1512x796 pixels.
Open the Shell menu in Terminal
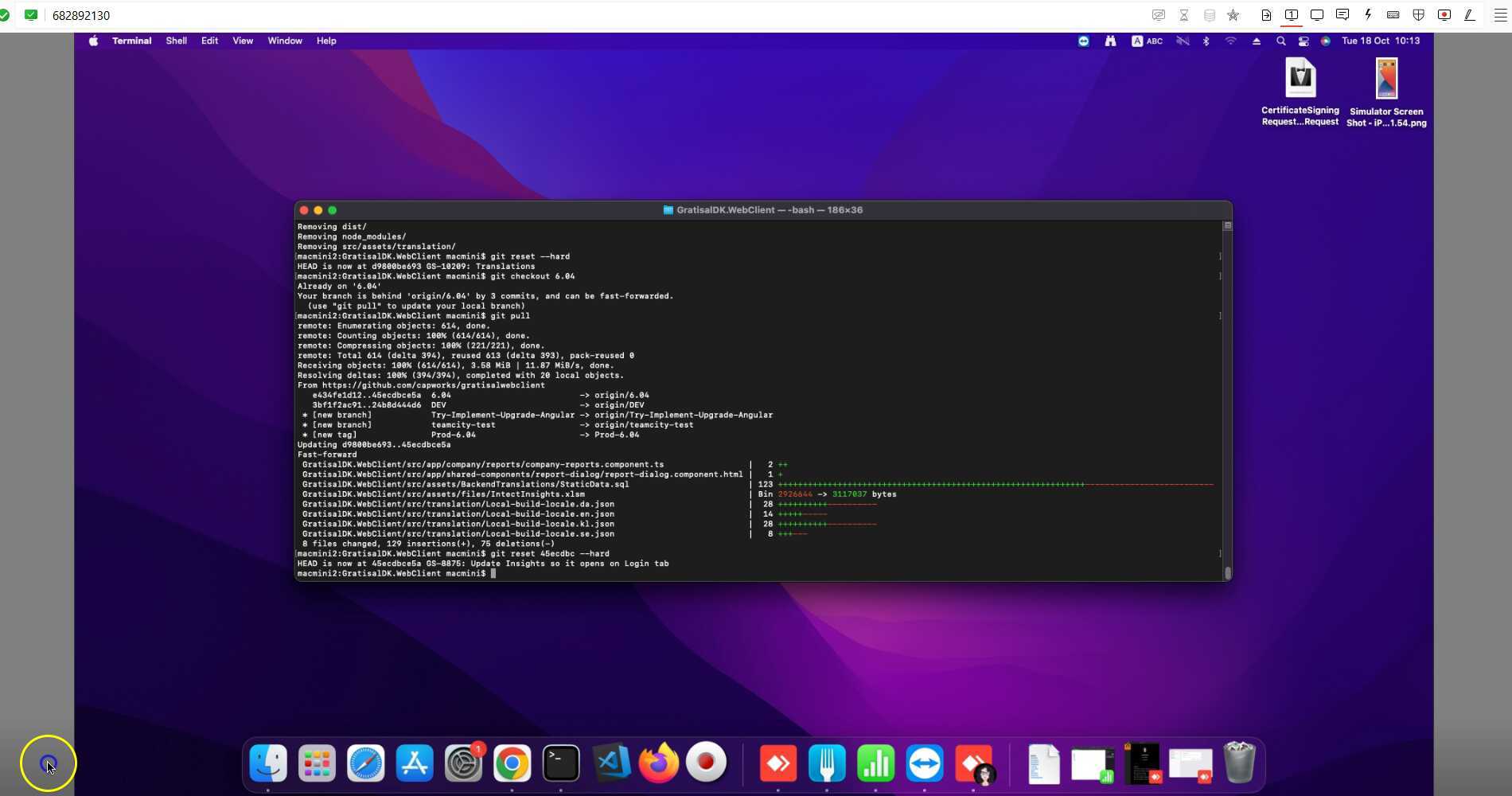[176, 41]
